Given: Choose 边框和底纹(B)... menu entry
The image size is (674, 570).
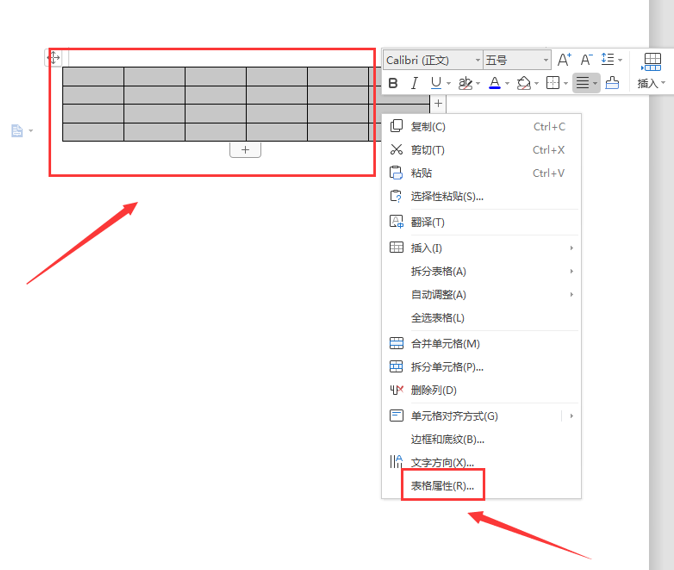Looking at the screenshot, I should (481, 439).
